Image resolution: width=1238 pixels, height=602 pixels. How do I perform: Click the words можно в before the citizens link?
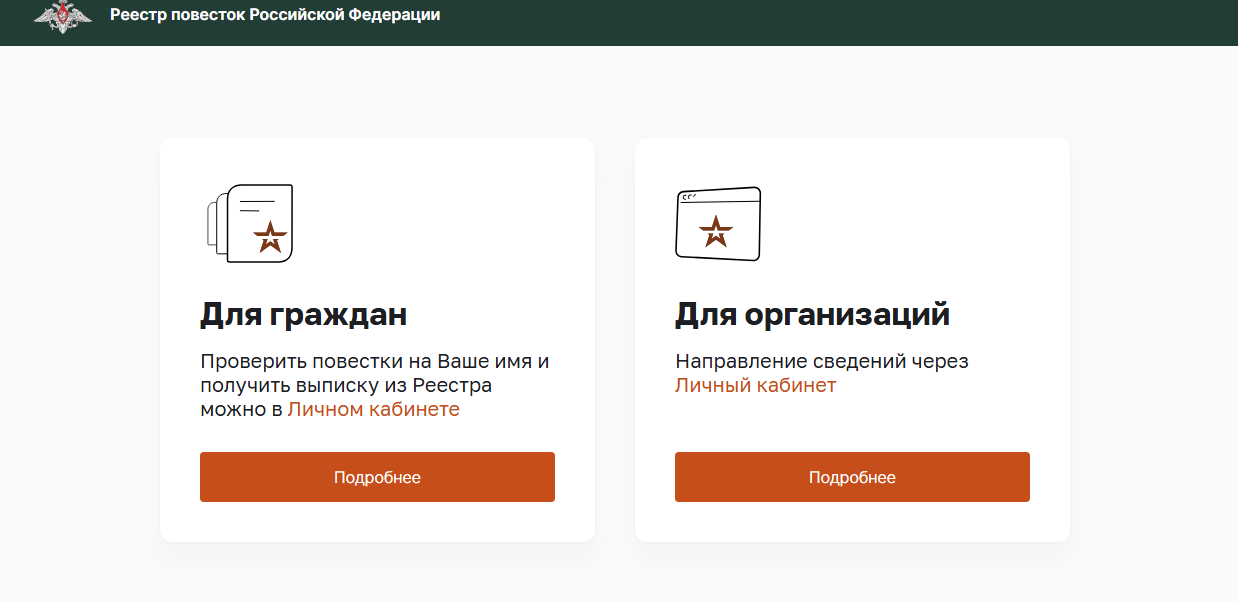pyautogui.click(x=241, y=409)
